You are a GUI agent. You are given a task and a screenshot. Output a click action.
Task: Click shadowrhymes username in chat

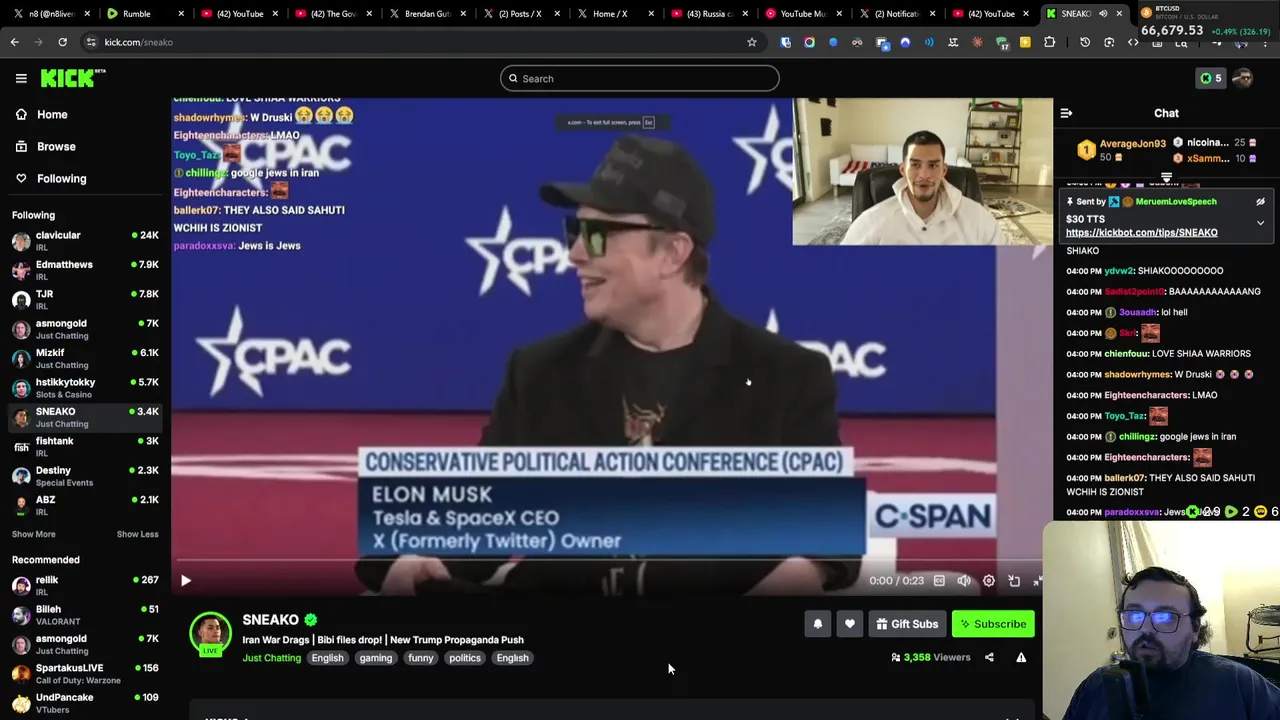point(1137,375)
